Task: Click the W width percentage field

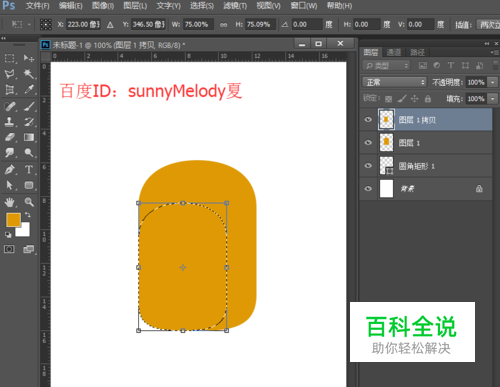Action: point(198,24)
